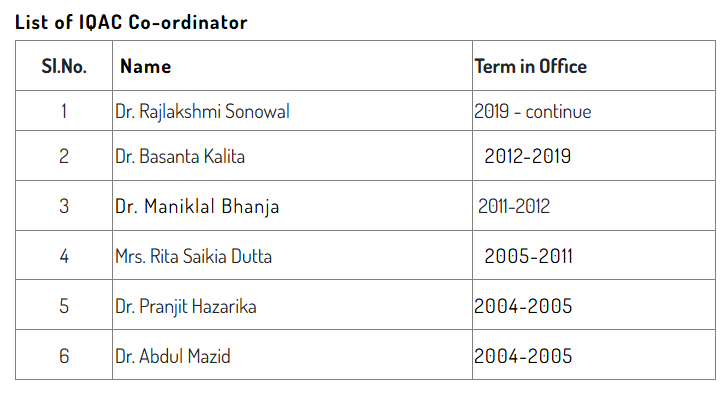Click serial number 3 in the table
Viewport: 726px width, 402px height.
(64, 206)
